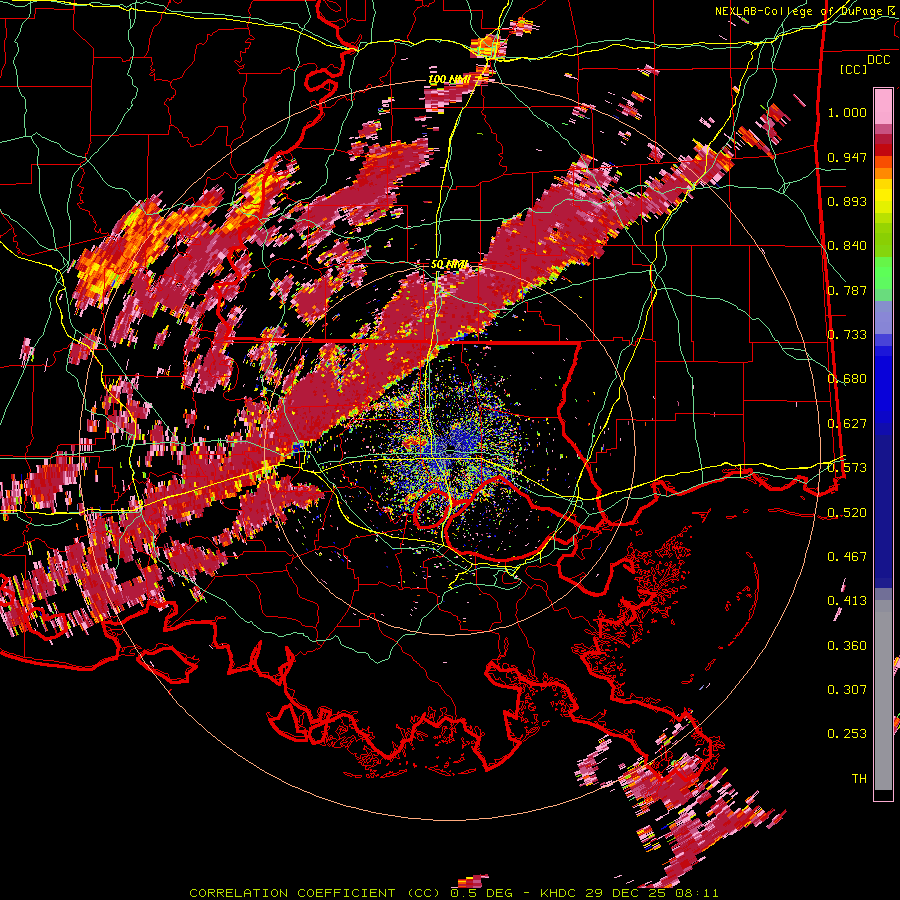Viewport: 900px width, 900px height.
Task: Select the 0.680 legend value
Action: pyautogui.click(x=847, y=379)
